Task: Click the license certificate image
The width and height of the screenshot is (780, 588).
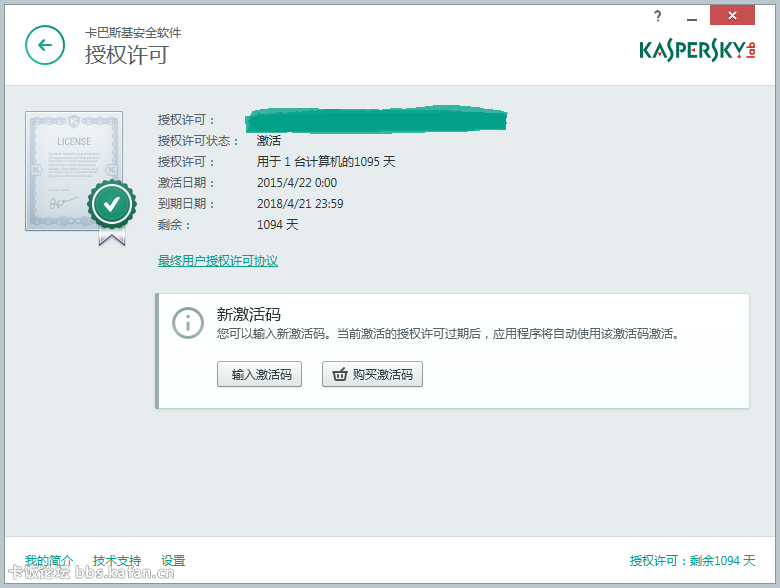Action: (74, 171)
